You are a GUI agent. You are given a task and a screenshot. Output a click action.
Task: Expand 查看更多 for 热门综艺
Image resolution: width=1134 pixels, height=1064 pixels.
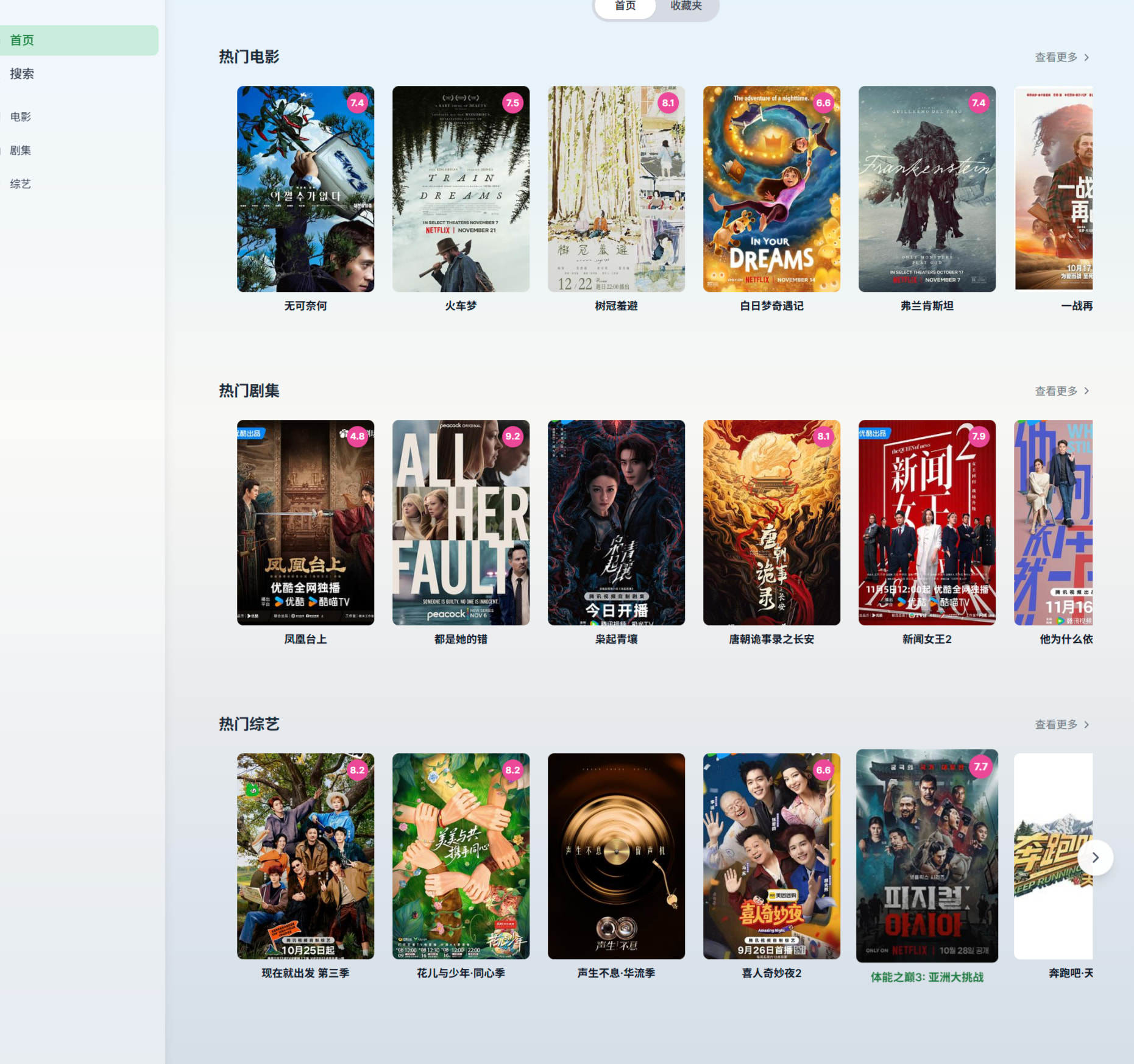(1061, 725)
